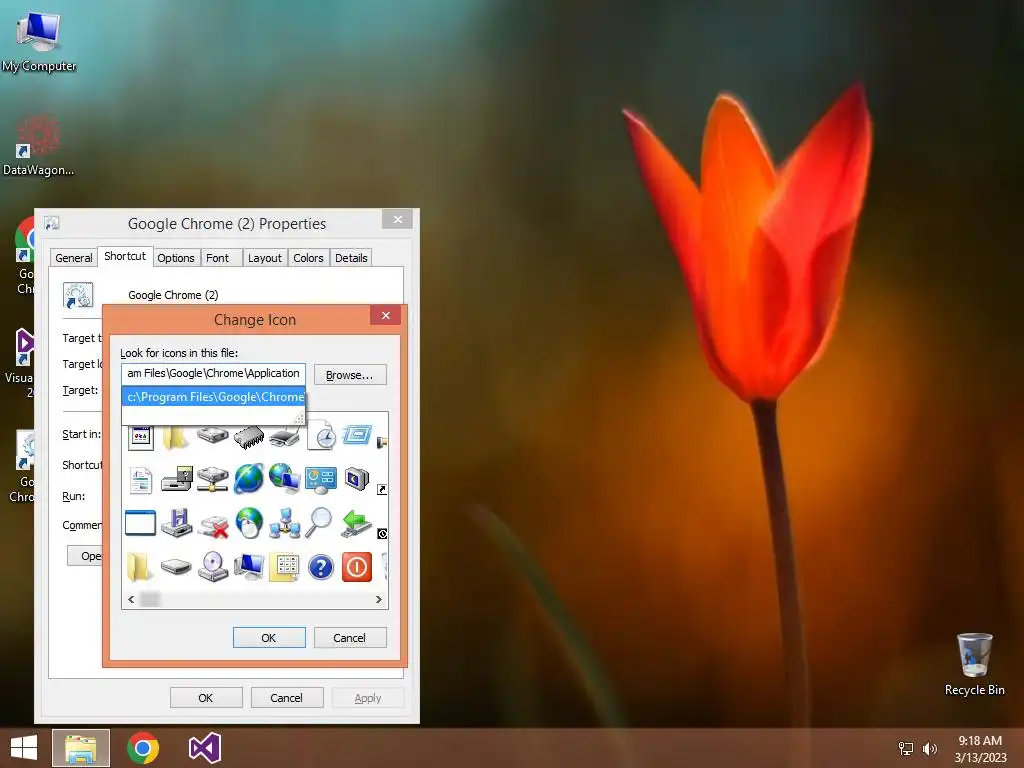This screenshot has width=1024, height=768.
Task: Select the CD disc drive icon
Action: click(x=213, y=567)
